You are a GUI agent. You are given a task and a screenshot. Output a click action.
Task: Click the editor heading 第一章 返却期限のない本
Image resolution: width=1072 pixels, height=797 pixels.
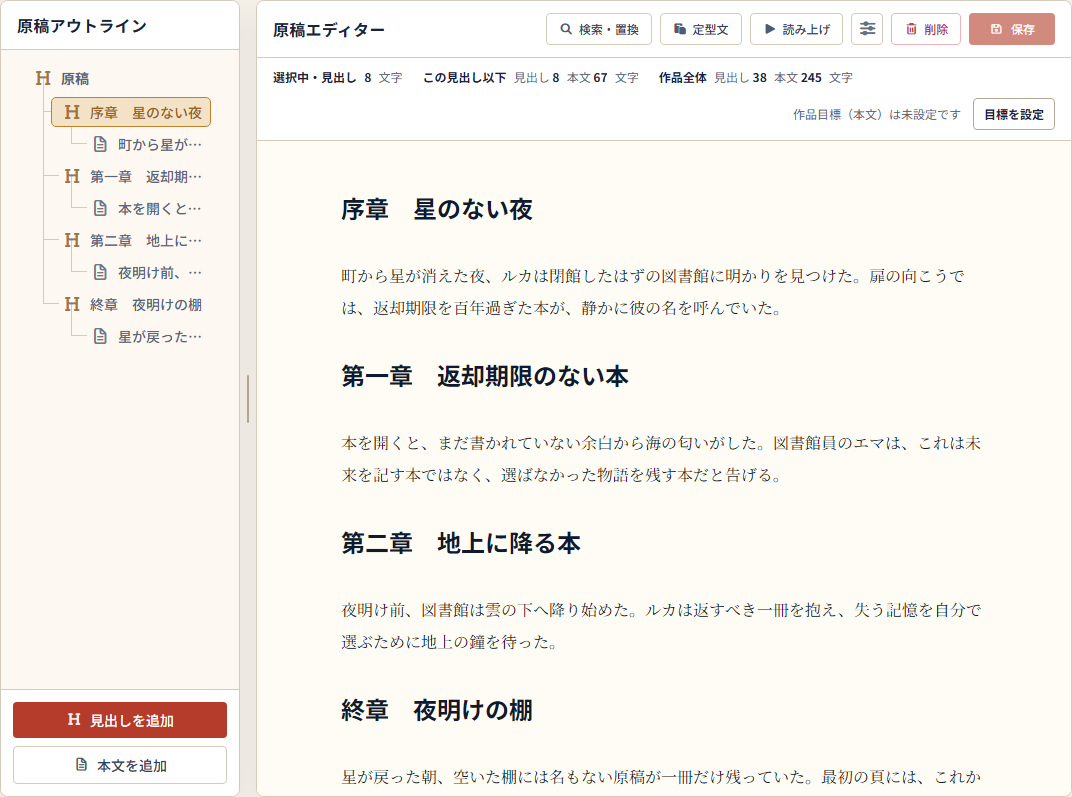pyautogui.click(x=485, y=377)
